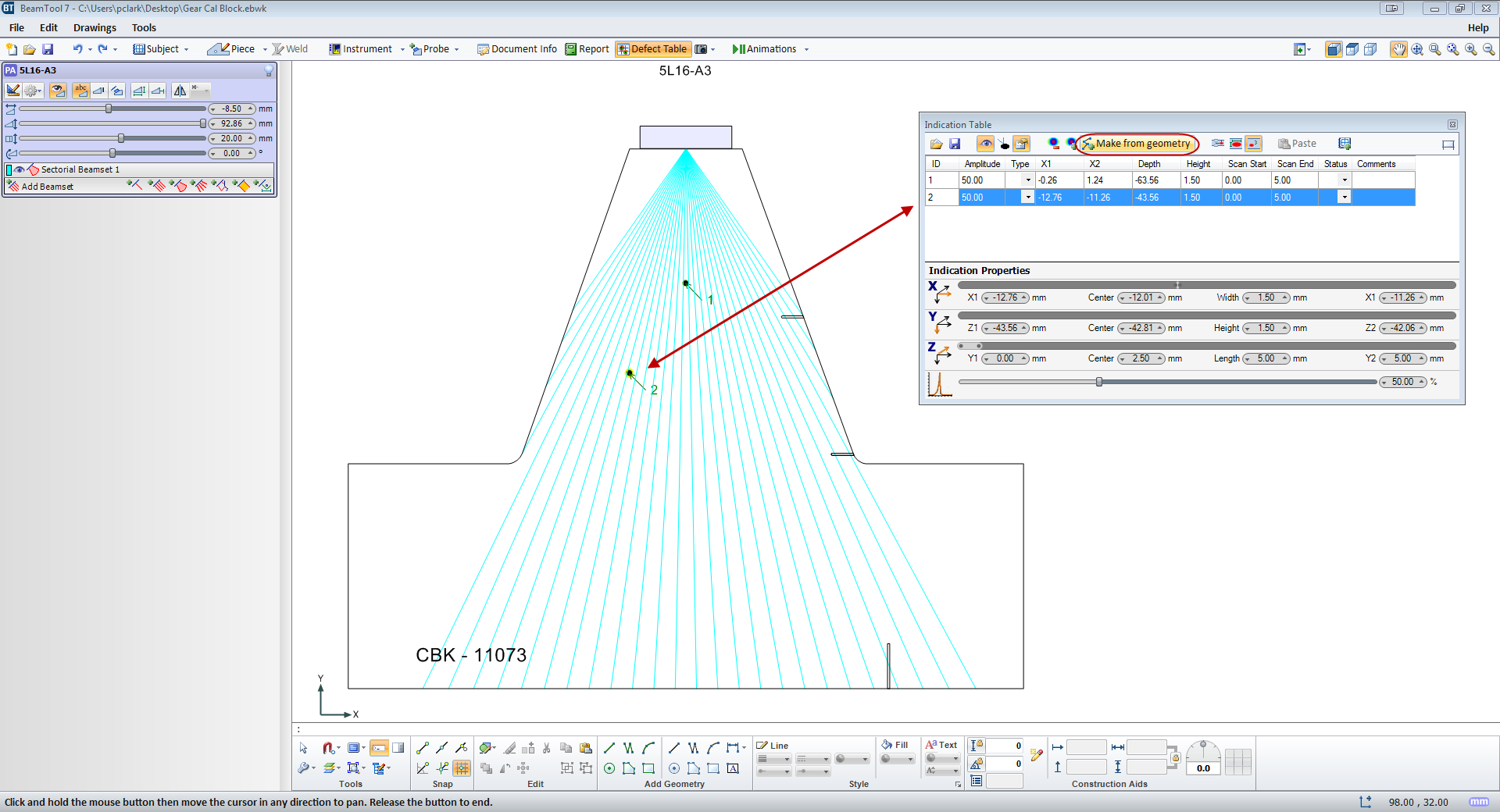This screenshot has height=812, width=1500.
Task: Toggle visibility of Sectorial Beamset 1
Action: click(x=19, y=169)
